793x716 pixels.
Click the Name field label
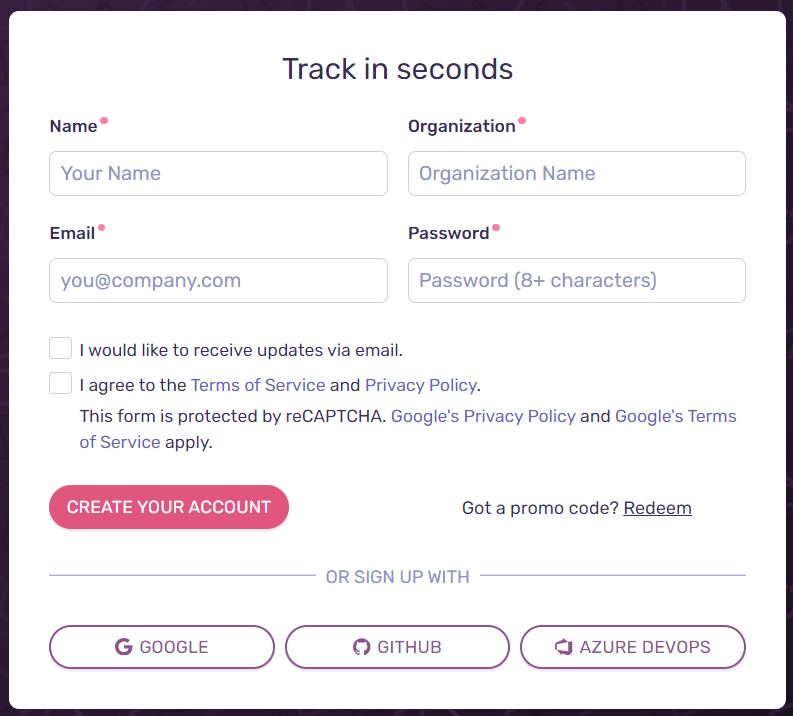[73, 126]
